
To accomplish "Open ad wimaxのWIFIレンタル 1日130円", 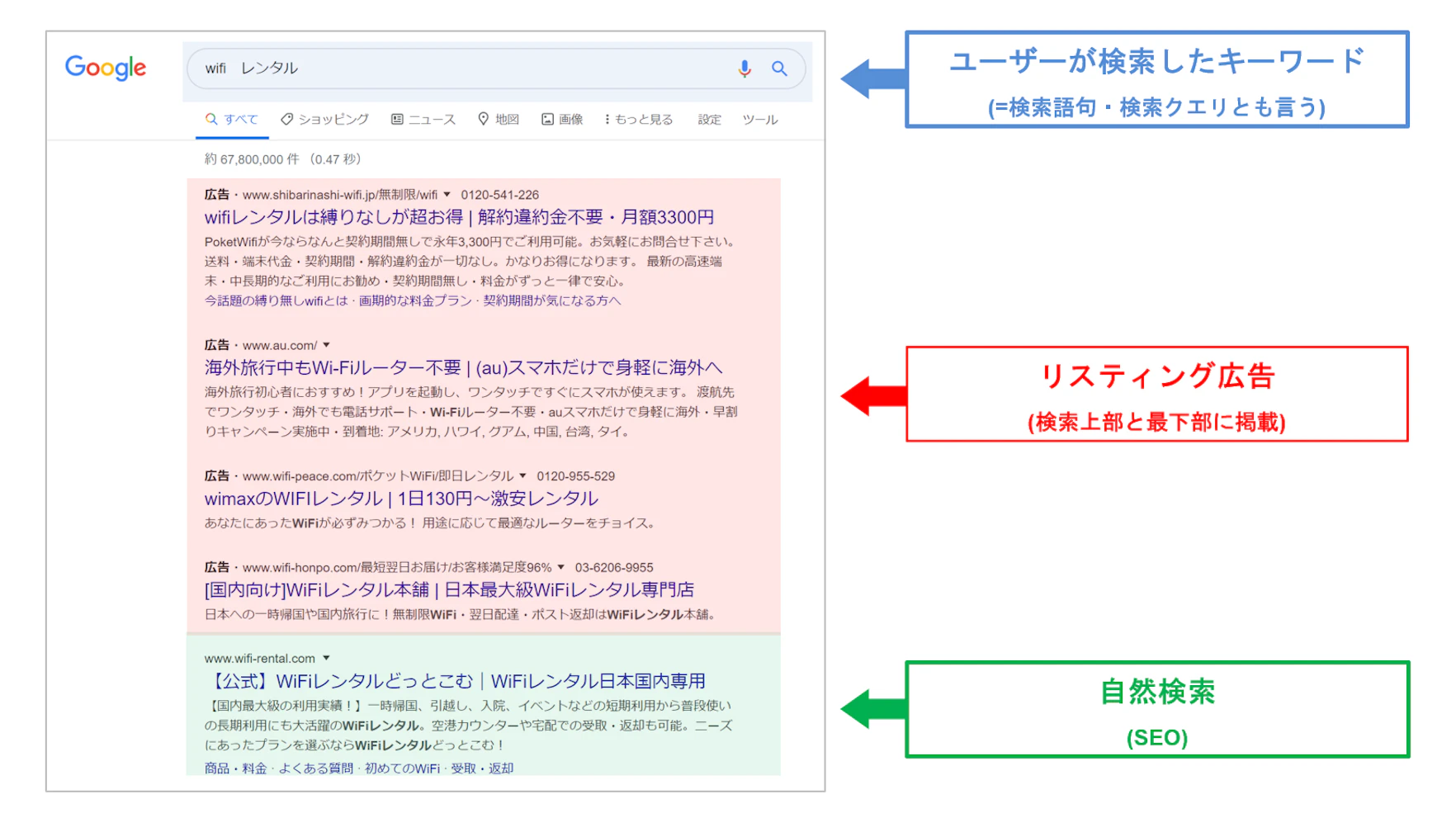I will tap(401, 499).
